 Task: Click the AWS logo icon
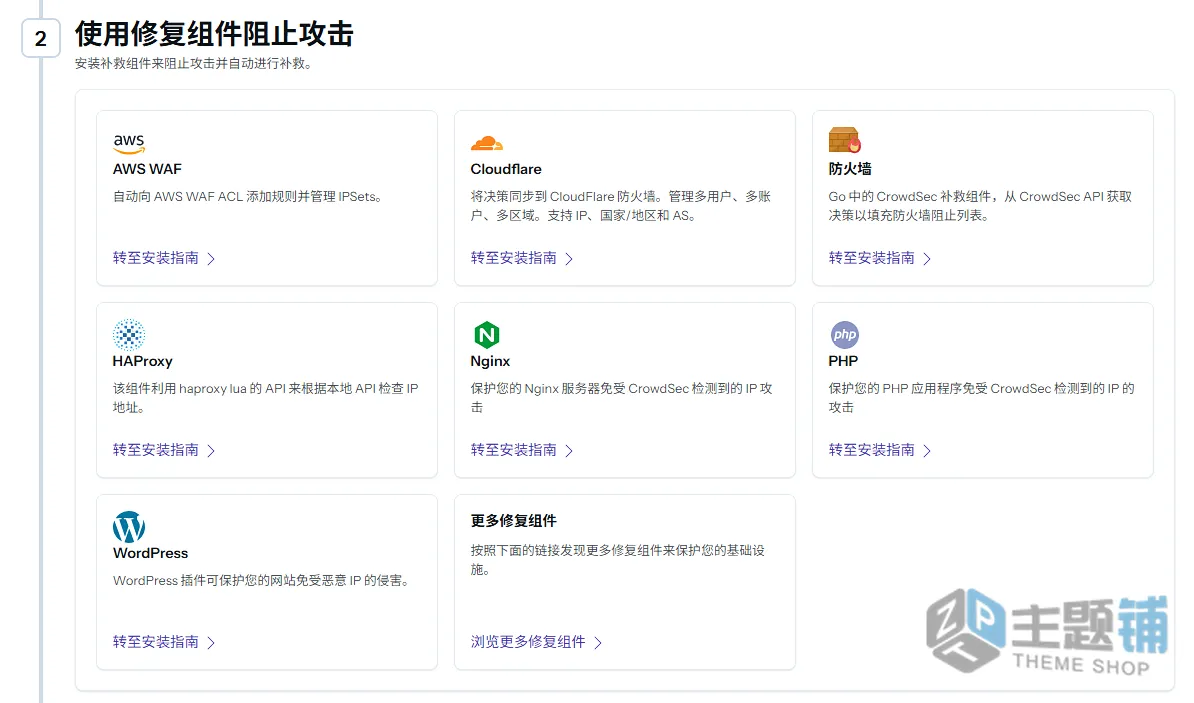coord(129,142)
